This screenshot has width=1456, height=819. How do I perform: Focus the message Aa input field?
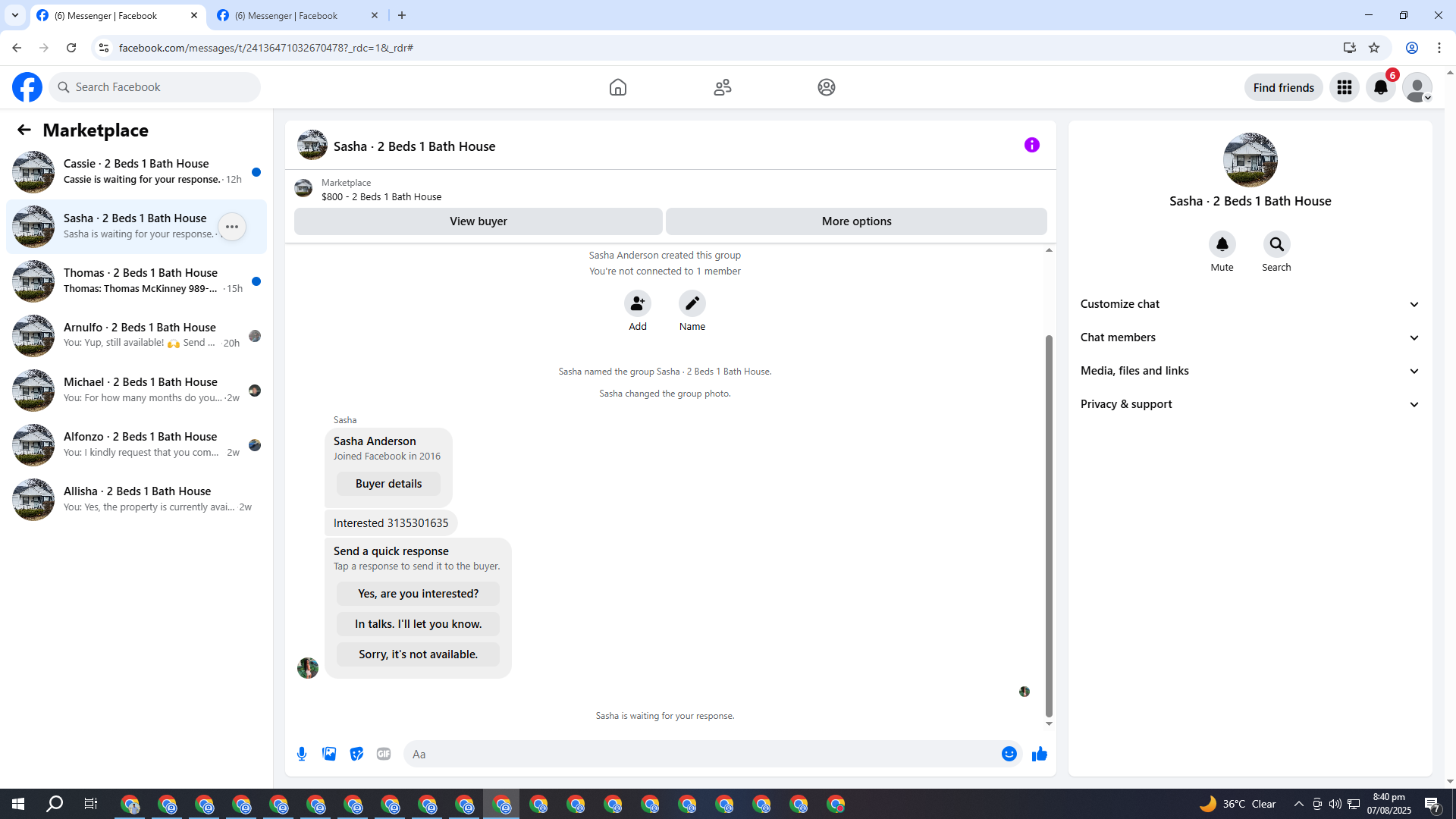(701, 754)
